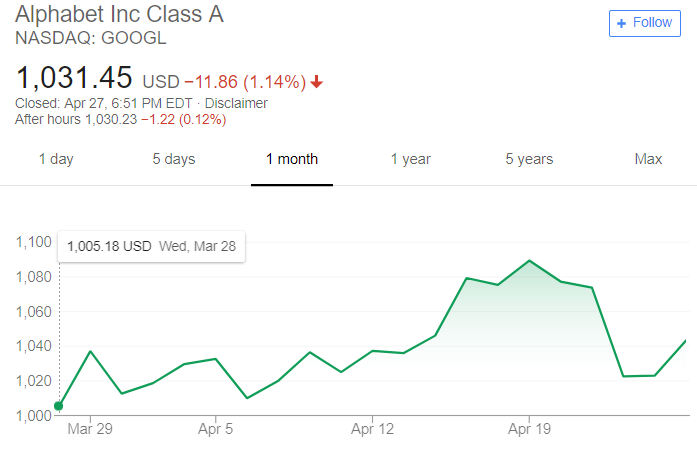
Task: Click the 1,005.18 USD tooltip box
Action: tap(152, 246)
